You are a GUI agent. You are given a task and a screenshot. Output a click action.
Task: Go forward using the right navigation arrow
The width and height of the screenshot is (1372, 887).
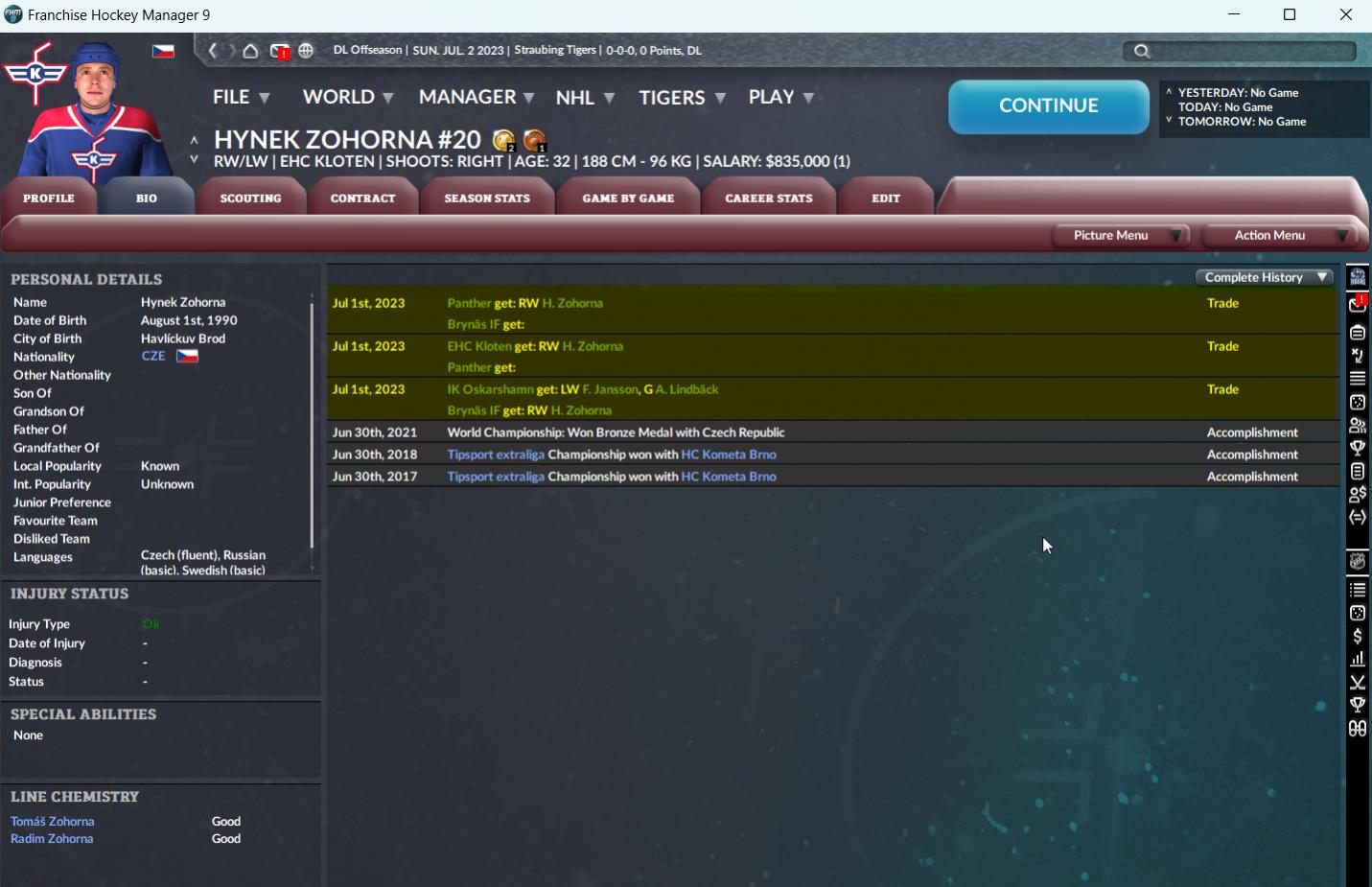click(x=231, y=51)
